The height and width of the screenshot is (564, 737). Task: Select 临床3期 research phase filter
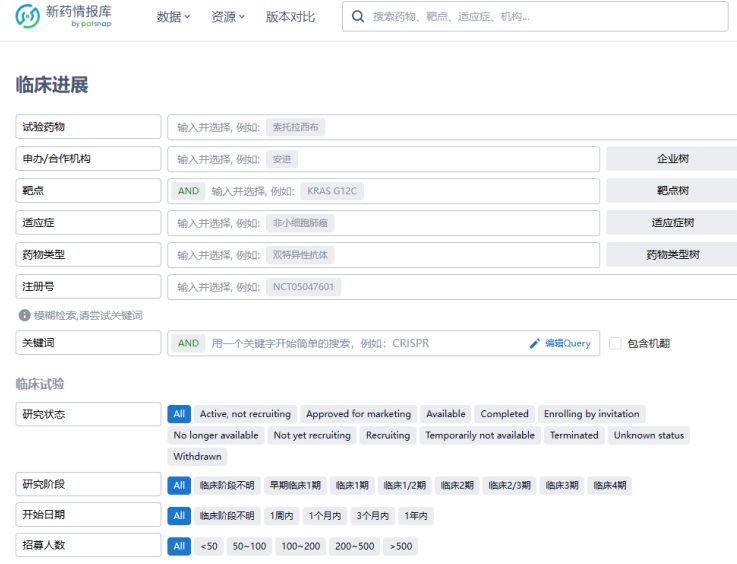[561, 486]
